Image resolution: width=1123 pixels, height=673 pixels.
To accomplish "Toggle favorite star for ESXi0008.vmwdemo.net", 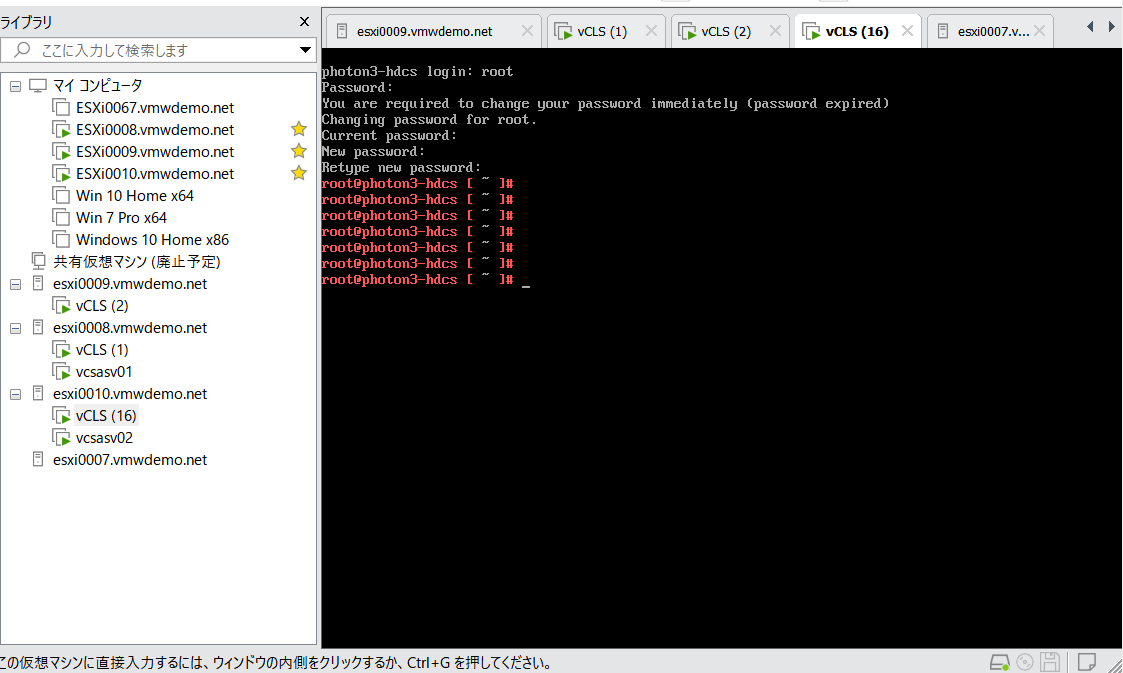I will 299,129.
